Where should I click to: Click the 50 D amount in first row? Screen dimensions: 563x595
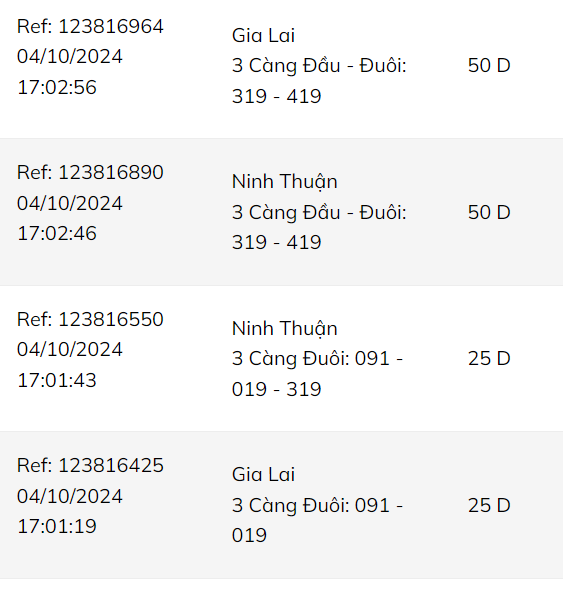pos(489,66)
